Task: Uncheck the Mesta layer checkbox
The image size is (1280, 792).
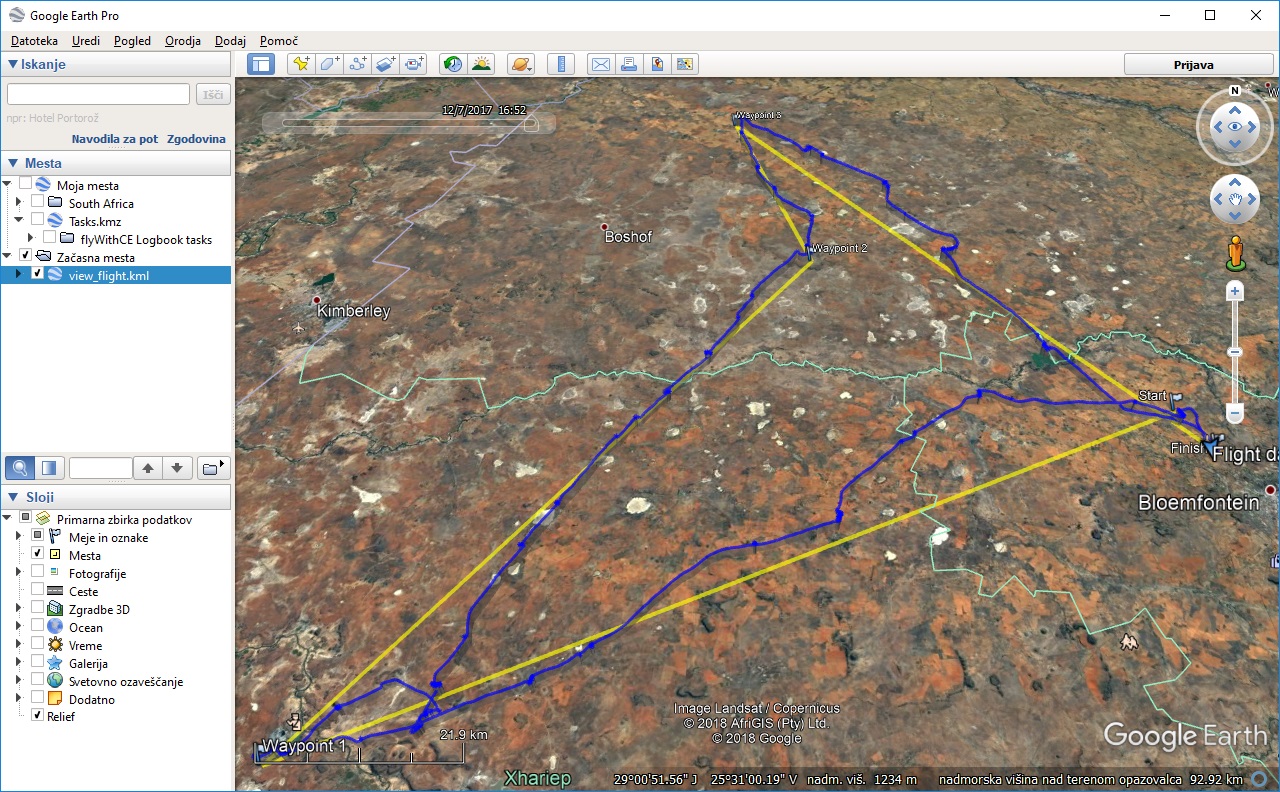Action: tap(37, 555)
